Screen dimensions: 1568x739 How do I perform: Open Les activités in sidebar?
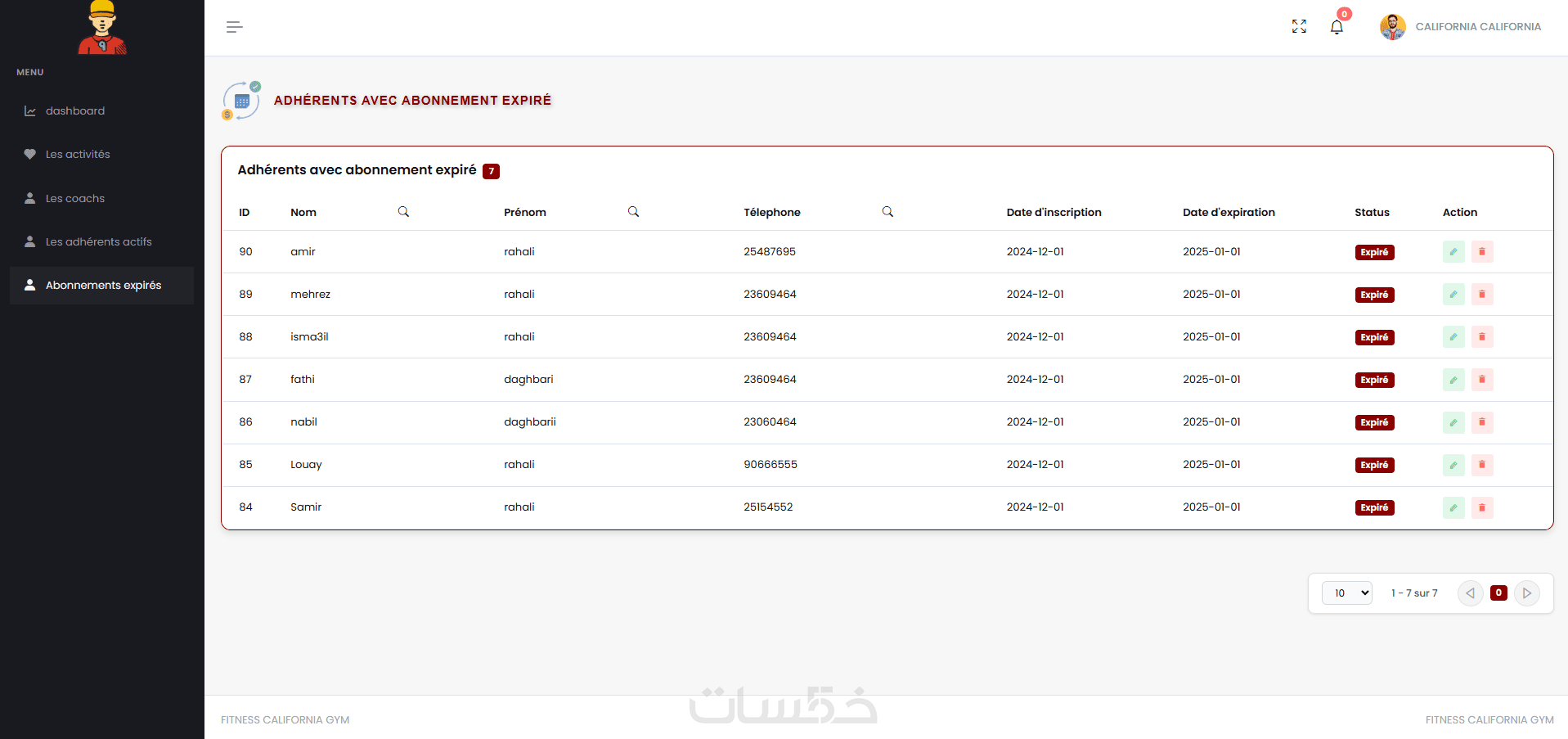pos(101,155)
